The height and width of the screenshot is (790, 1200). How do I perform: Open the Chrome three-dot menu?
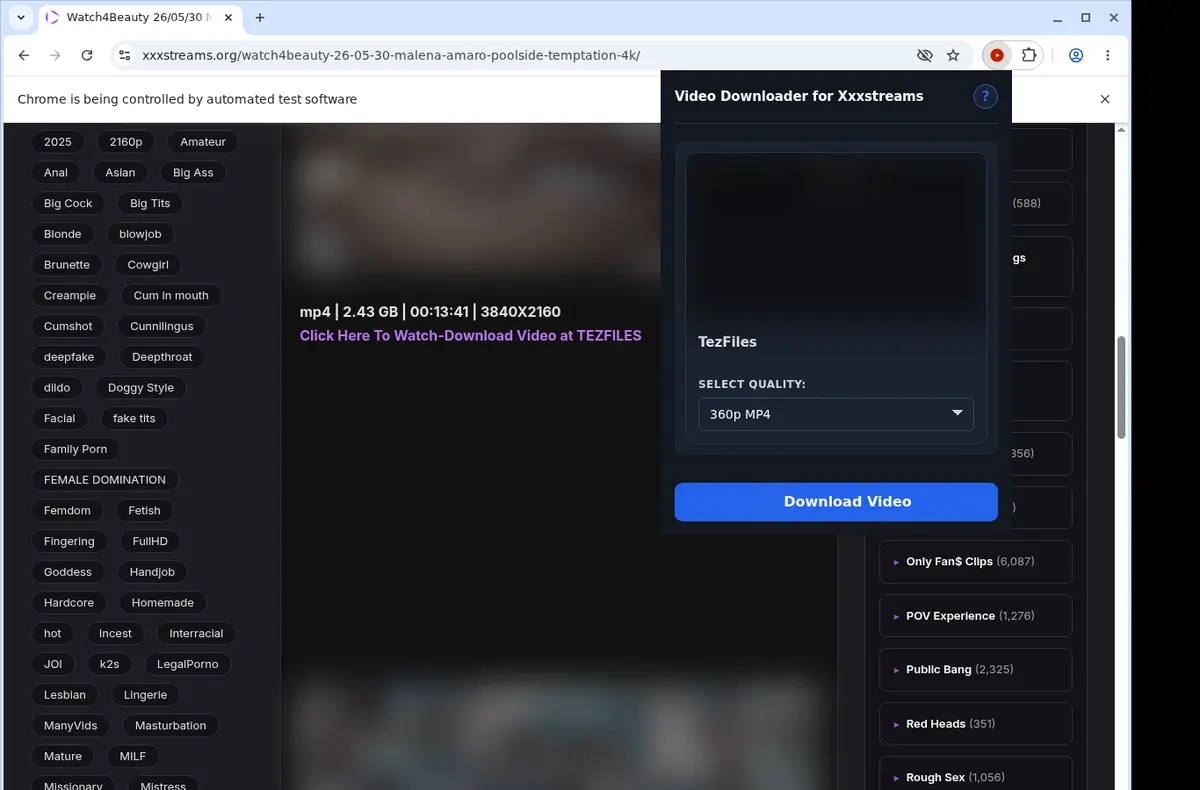(1107, 56)
